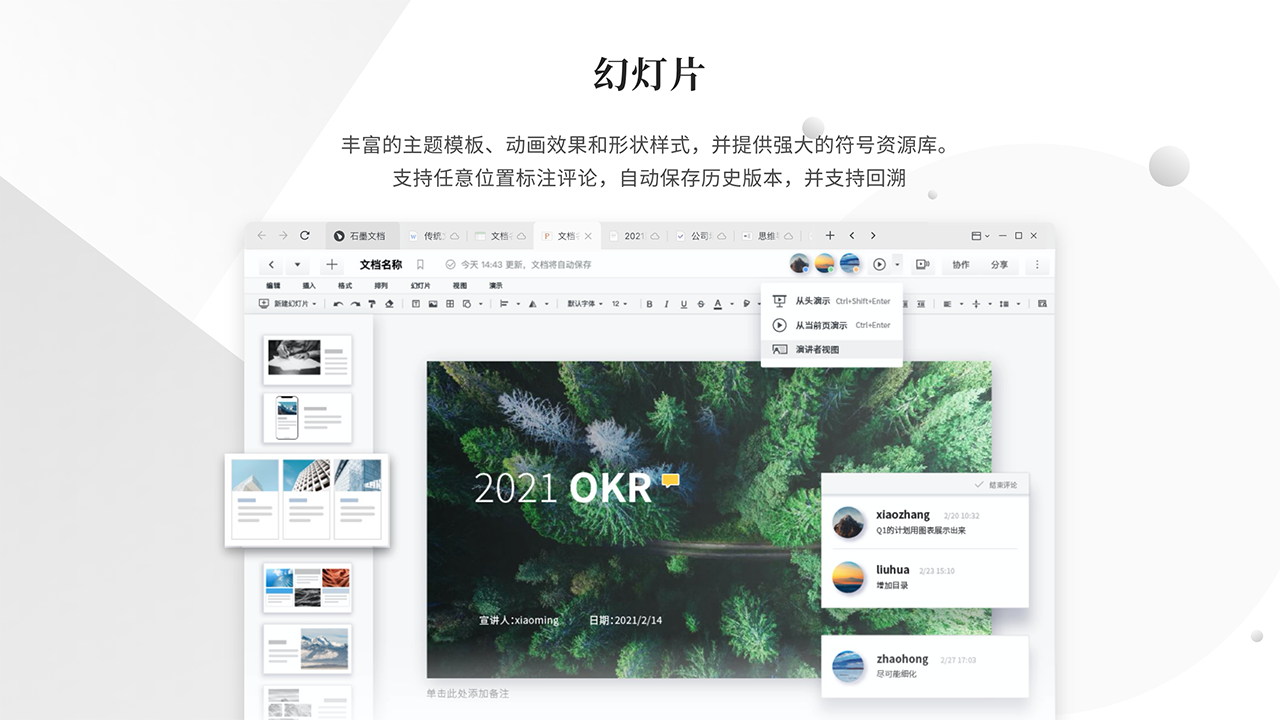1280x720 pixels.
Task: Open the 插入 menu
Action: click(x=309, y=286)
